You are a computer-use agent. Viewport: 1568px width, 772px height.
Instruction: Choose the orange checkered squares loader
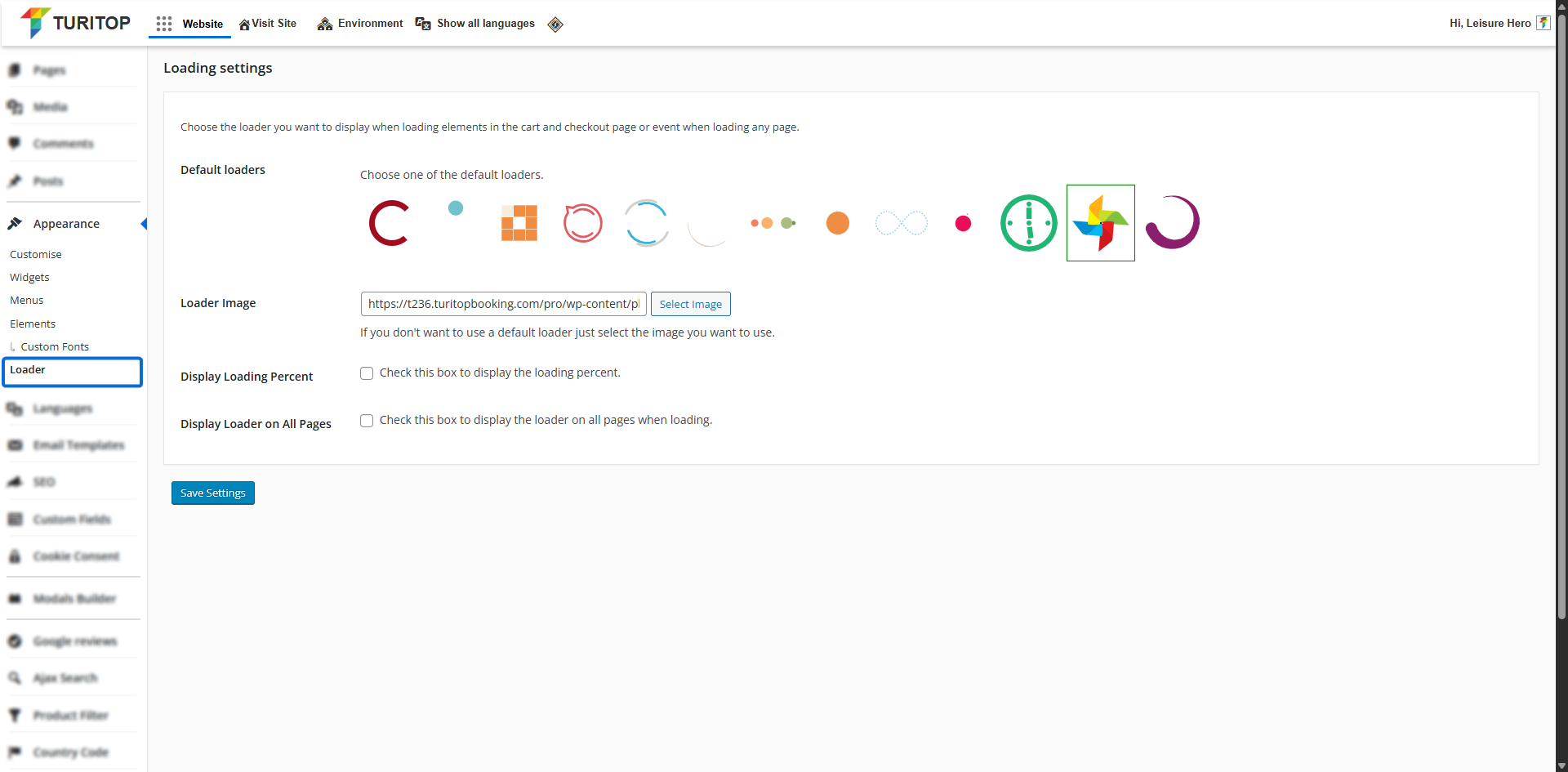[x=519, y=223]
